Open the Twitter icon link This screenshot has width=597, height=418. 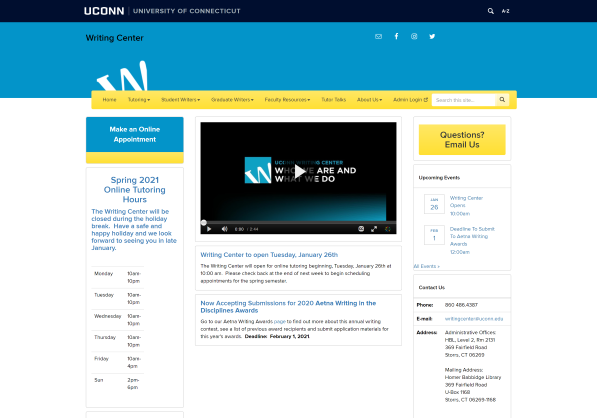[x=432, y=37]
